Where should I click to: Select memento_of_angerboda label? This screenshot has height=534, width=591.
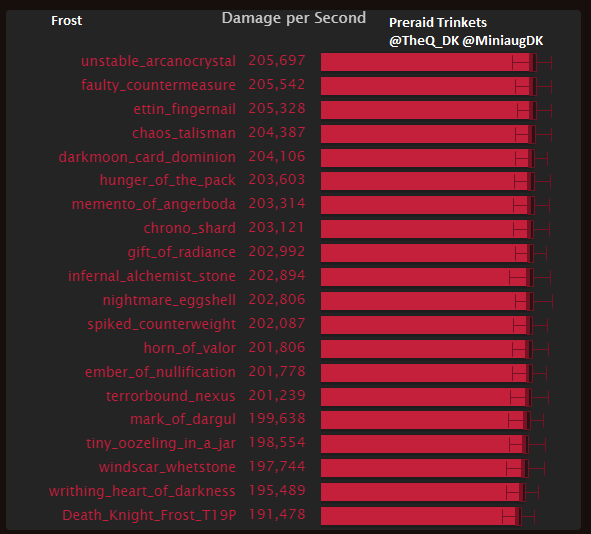coord(154,204)
